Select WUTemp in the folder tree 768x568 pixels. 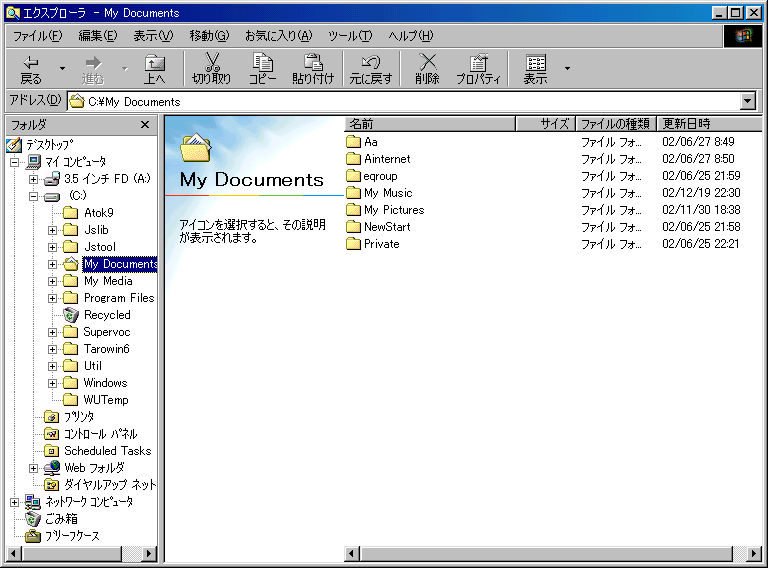tap(106, 400)
